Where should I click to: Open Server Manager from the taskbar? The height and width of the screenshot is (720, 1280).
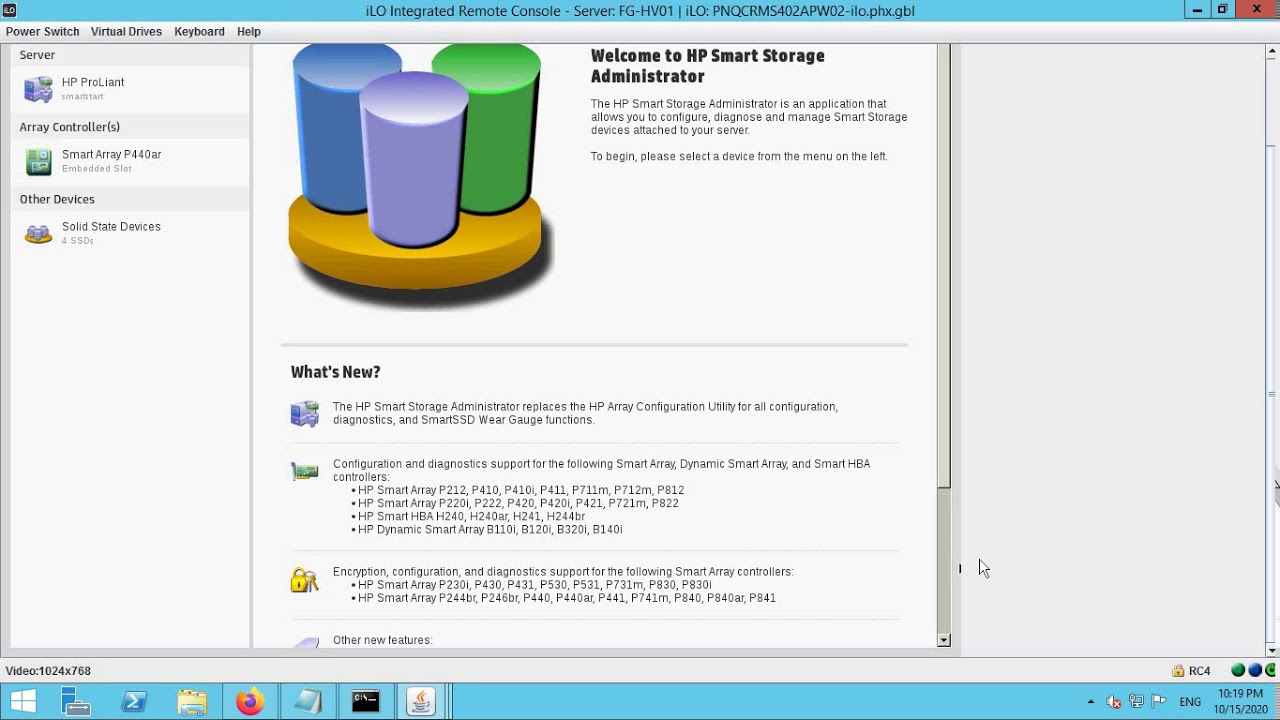pos(76,702)
